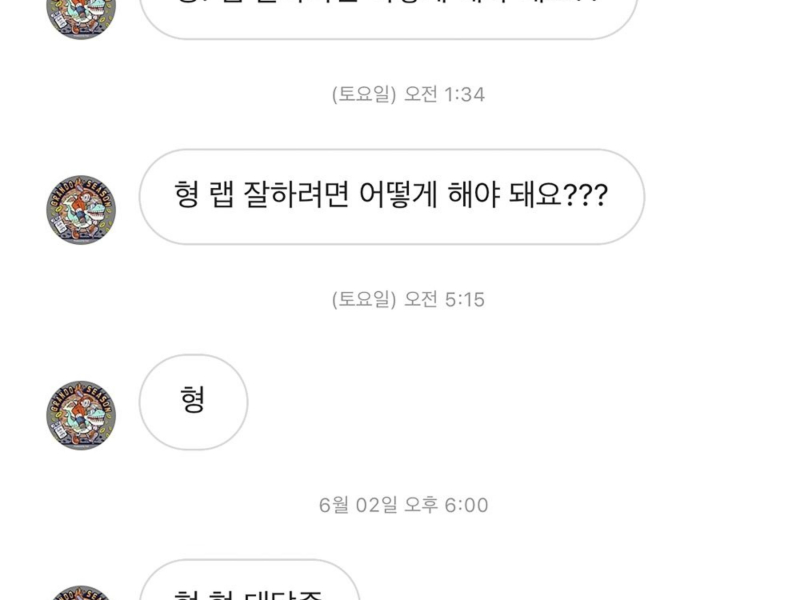
Task: Tap the avatar next to the single 형 message
Action: (81, 415)
